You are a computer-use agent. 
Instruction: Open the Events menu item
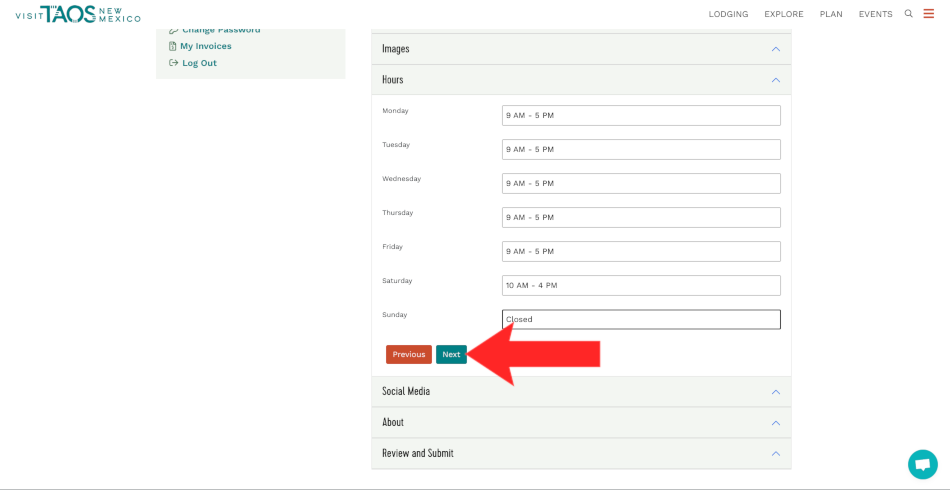pos(875,14)
